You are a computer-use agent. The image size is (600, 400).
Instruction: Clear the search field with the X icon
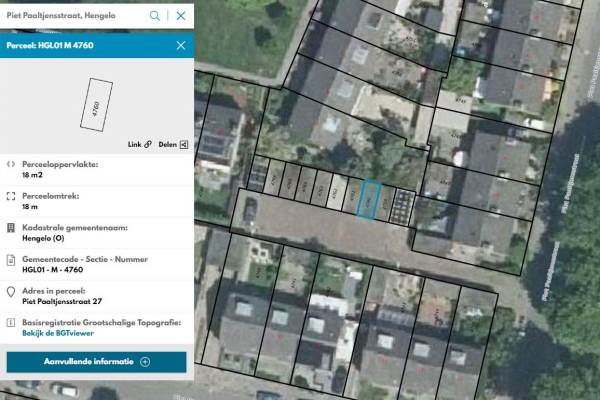180,16
